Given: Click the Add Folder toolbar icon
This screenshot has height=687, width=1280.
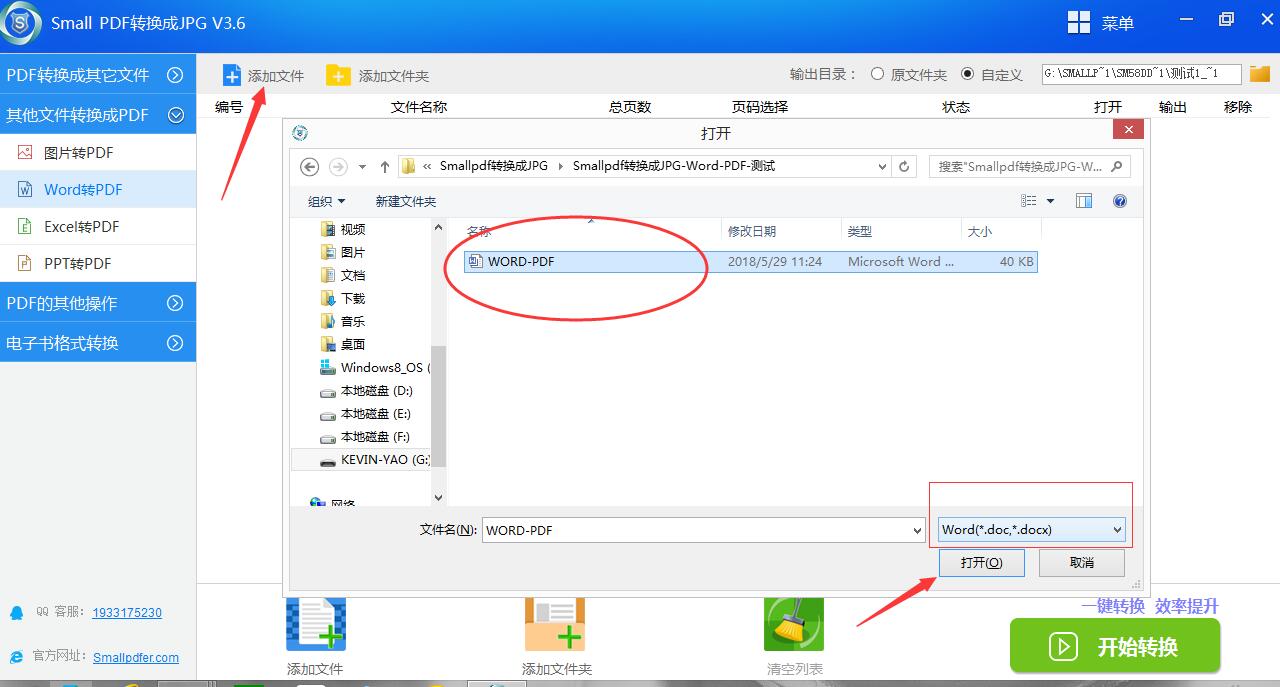Looking at the screenshot, I should coord(338,75).
